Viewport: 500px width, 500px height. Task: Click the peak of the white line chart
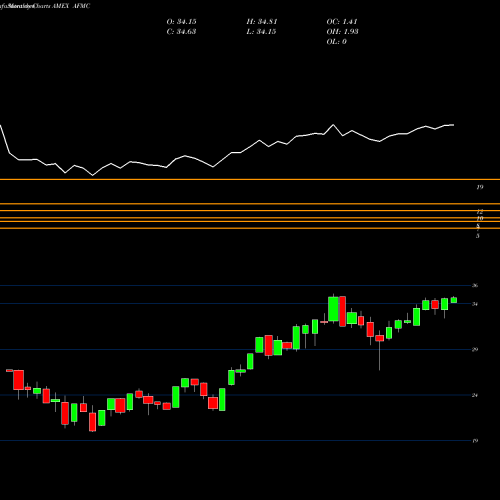tap(333, 125)
